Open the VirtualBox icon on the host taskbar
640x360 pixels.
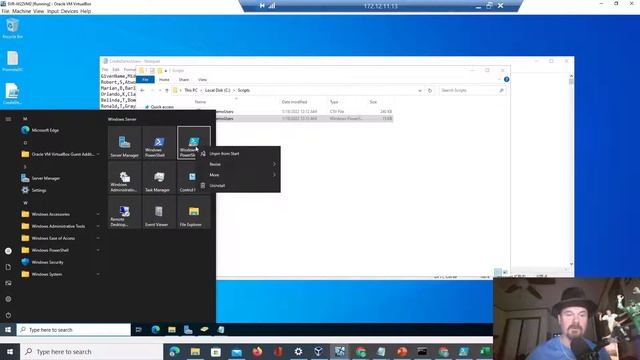click(319, 351)
